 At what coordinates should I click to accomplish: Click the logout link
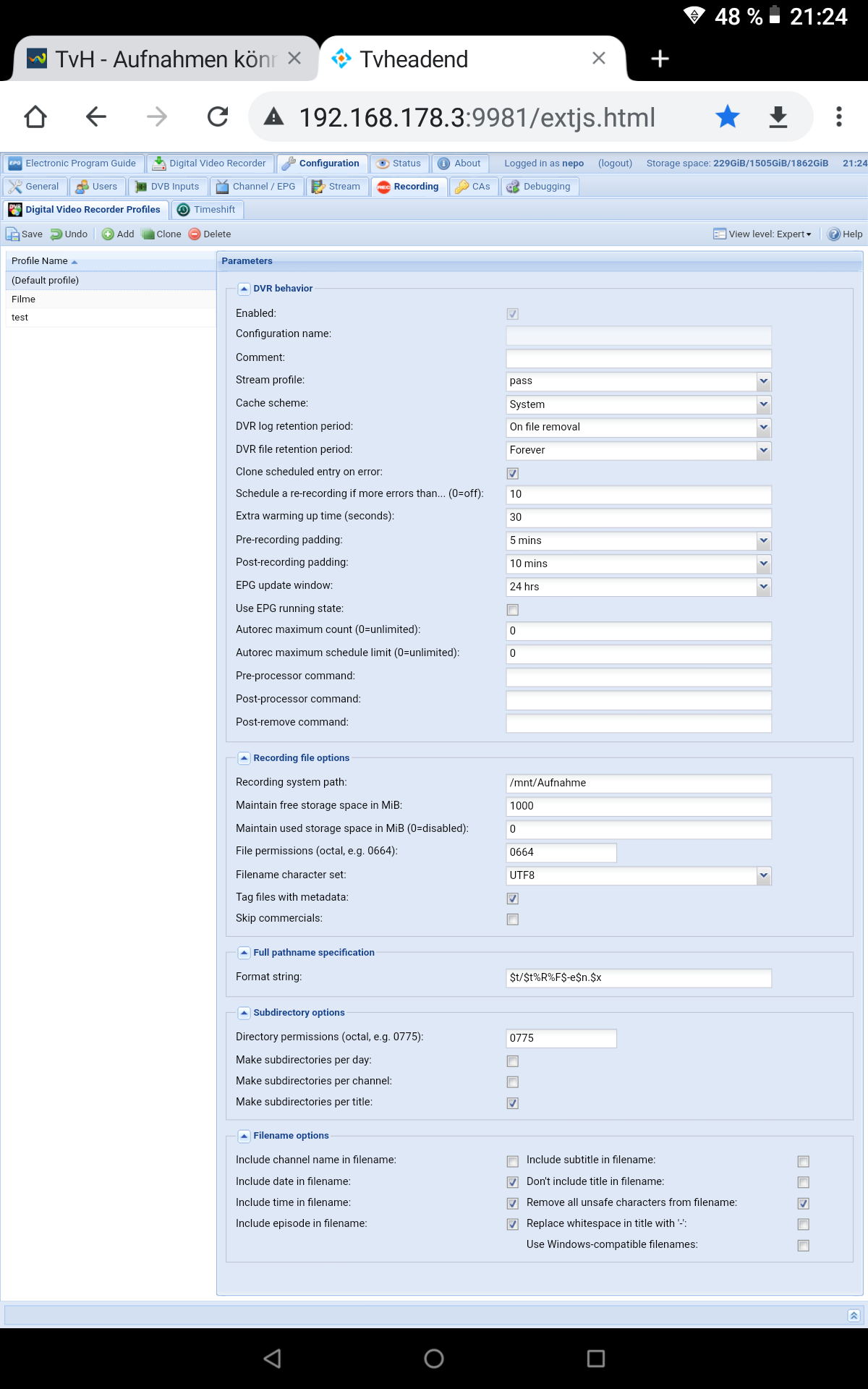(615, 163)
